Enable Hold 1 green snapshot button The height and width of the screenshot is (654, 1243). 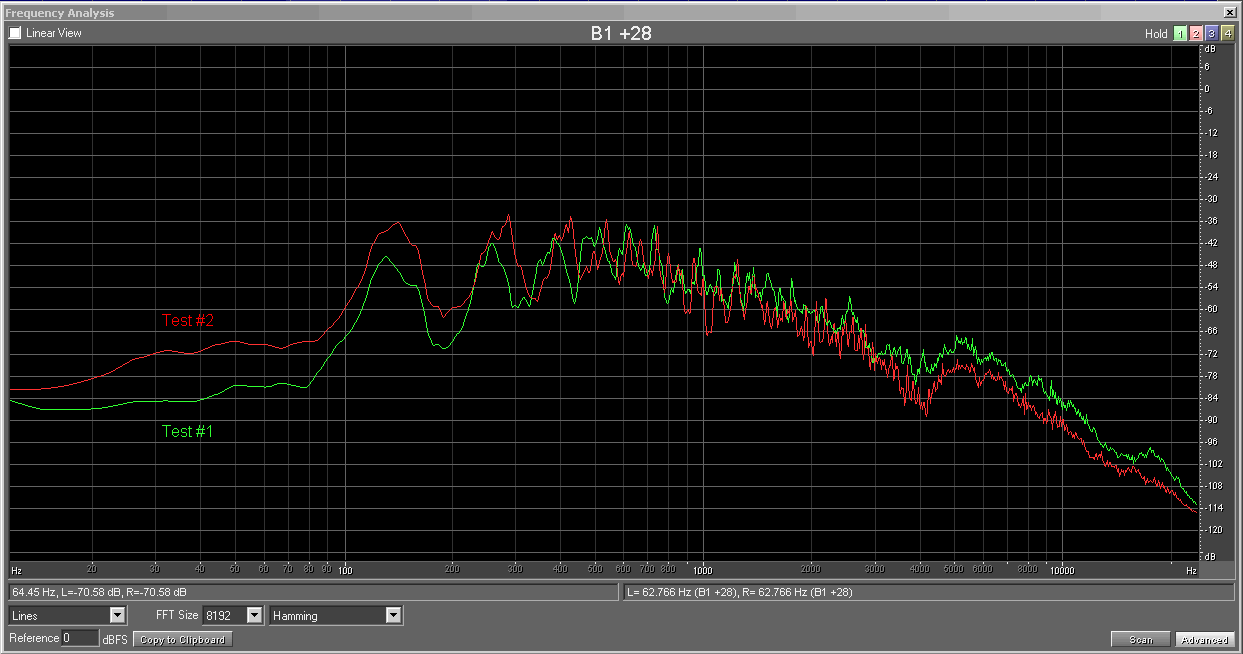[x=1180, y=34]
